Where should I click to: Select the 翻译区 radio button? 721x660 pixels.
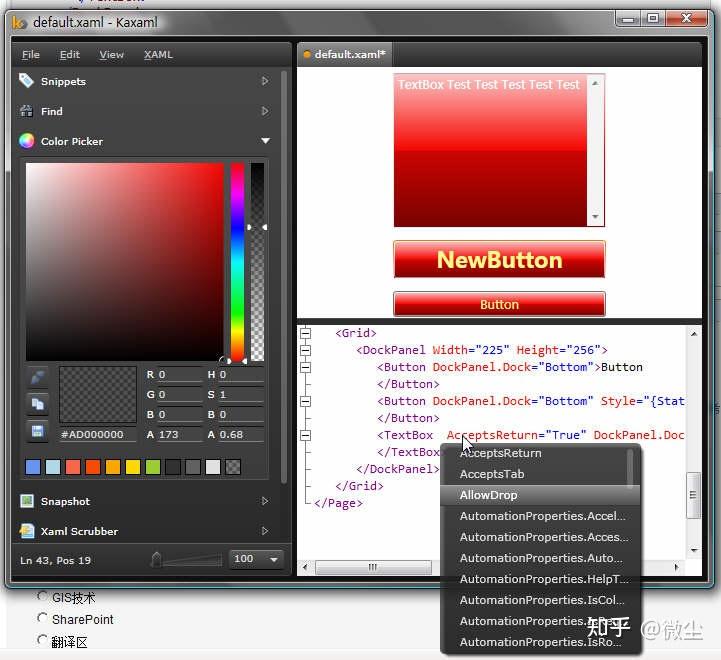42,640
